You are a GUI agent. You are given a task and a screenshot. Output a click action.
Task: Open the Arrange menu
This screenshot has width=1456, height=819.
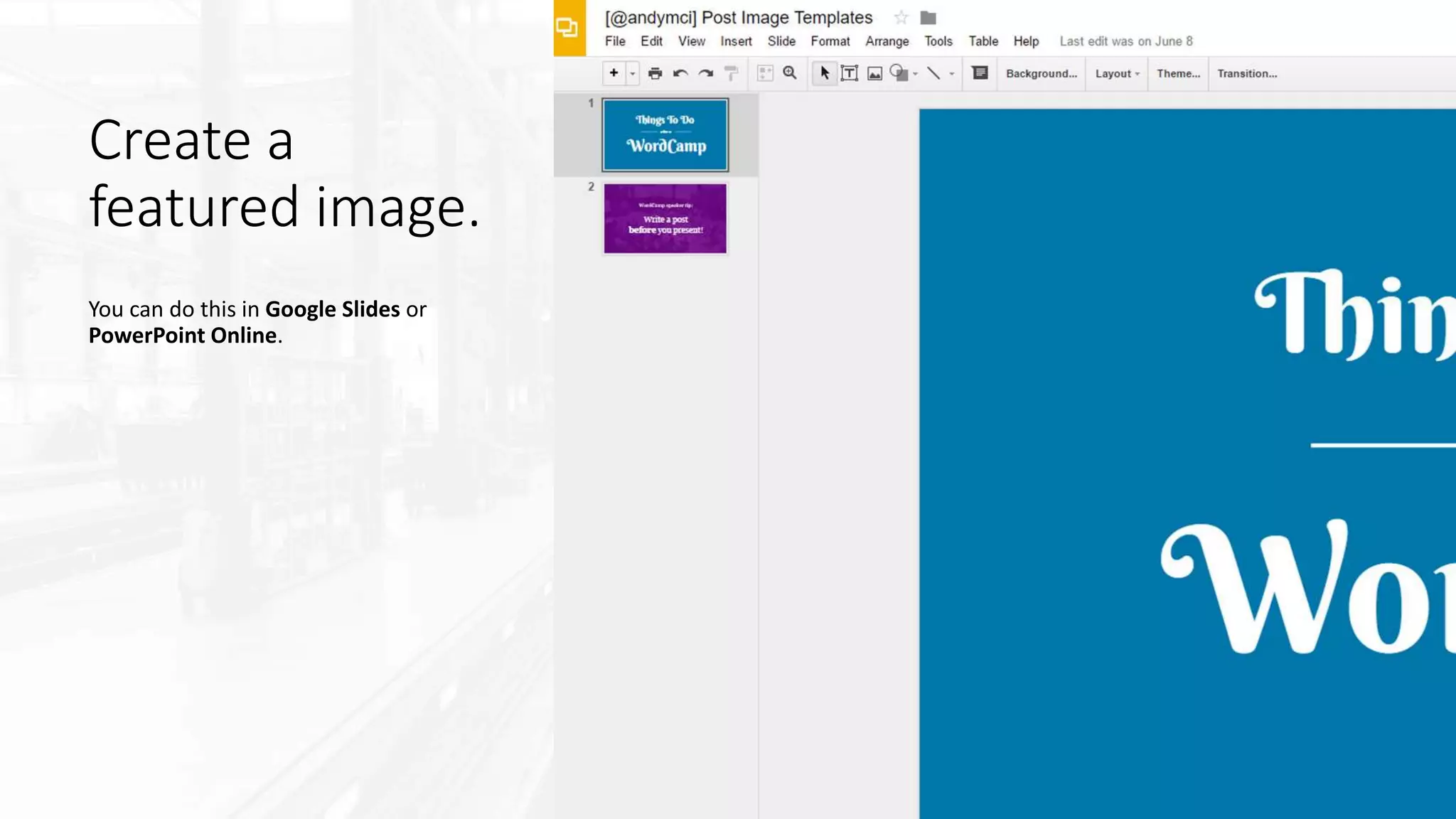(887, 41)
